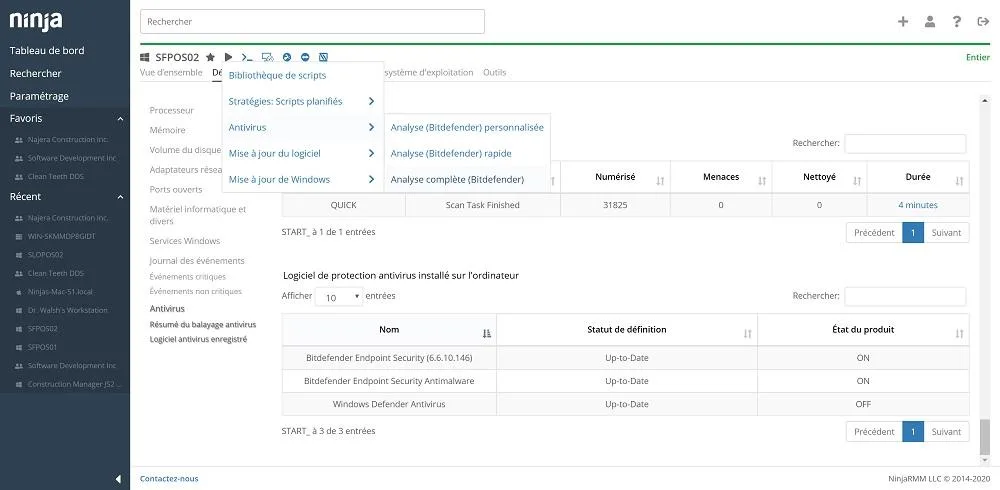Image resolution: width=1000 pixels, height=490 pixels.
Task: Choose Analyse complète (Bitdefender)
Action: (x=457, y=180)
